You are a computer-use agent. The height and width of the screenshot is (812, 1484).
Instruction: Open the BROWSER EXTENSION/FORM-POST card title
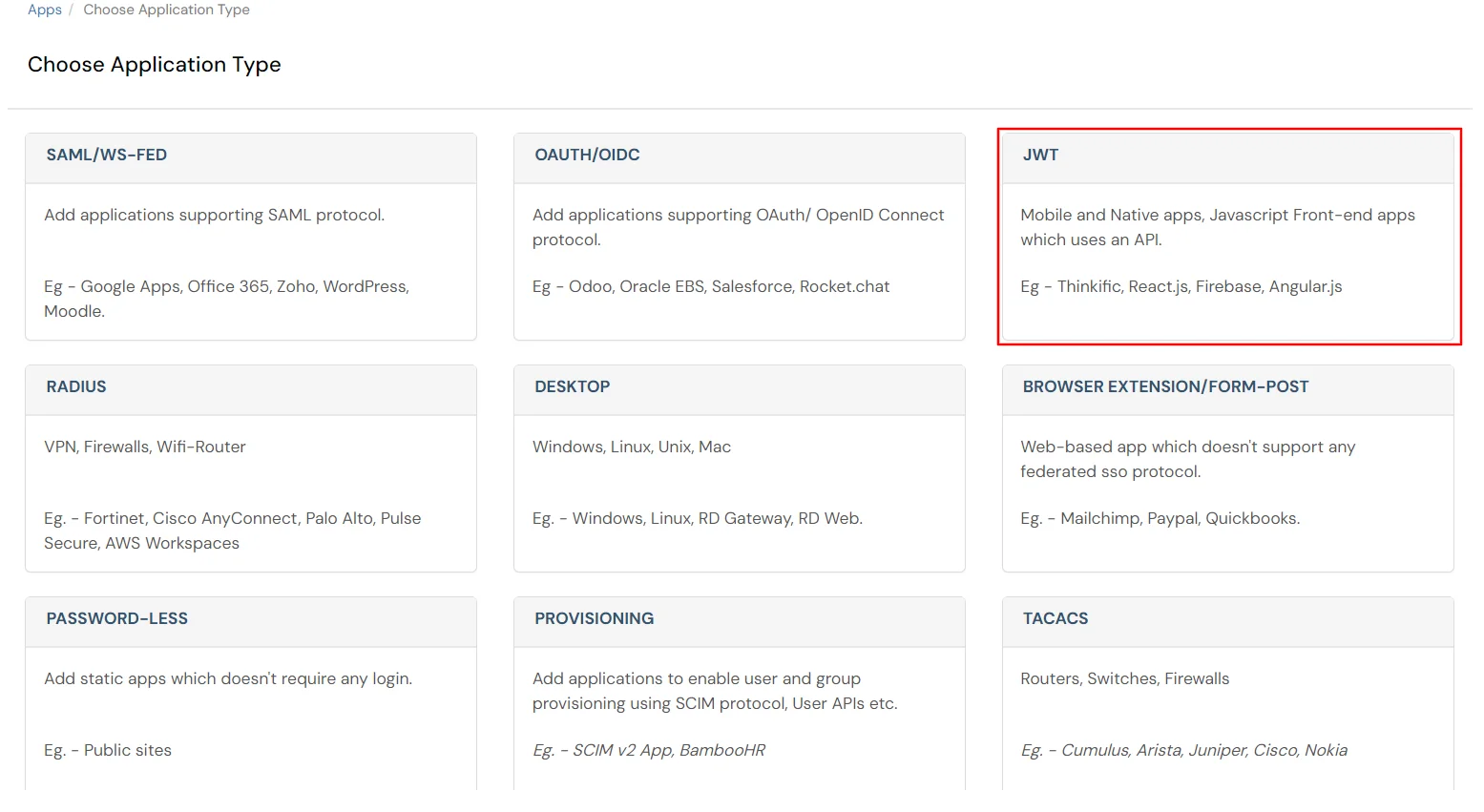click(1165, 387)
